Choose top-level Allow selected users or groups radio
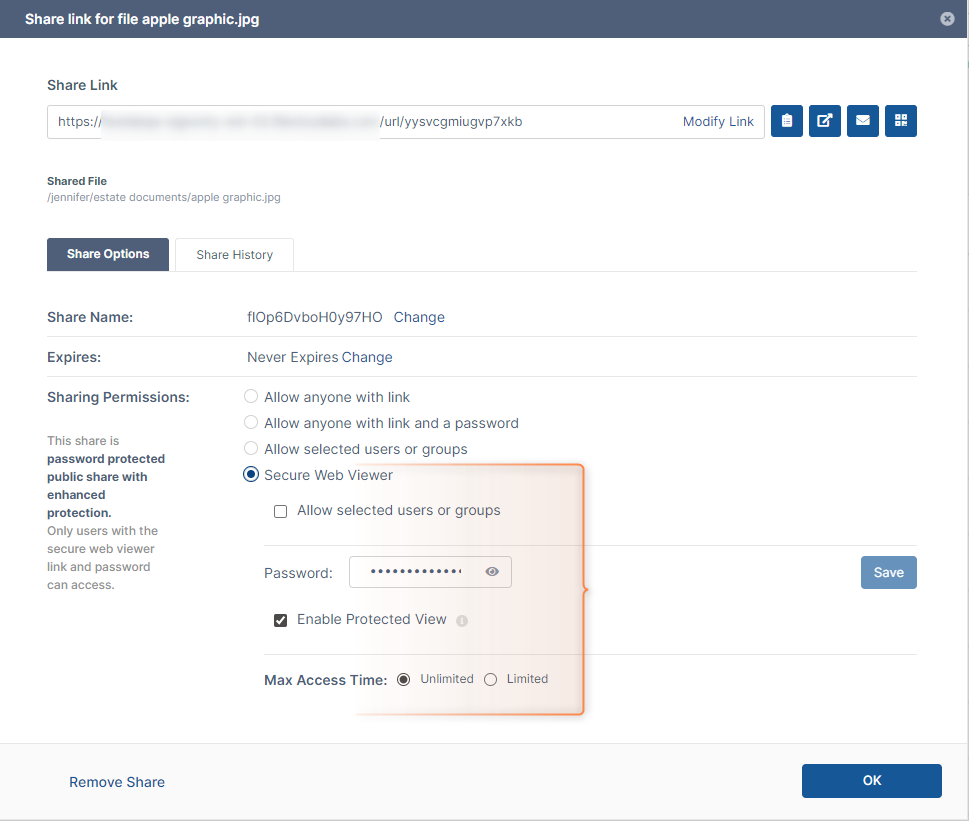 pos(251,449)
